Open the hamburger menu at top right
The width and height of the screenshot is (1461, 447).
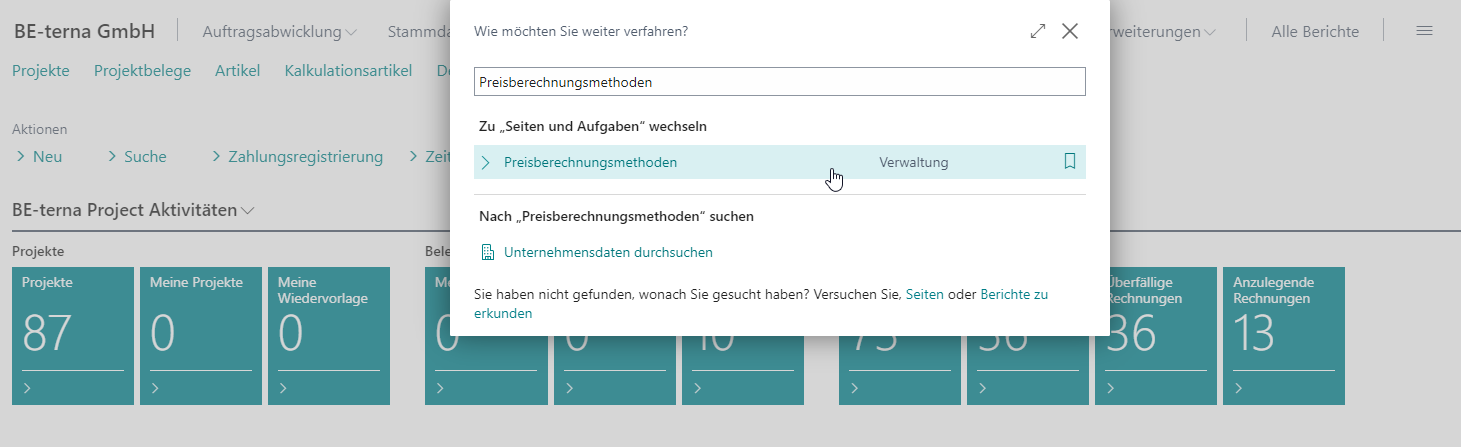1425,31
